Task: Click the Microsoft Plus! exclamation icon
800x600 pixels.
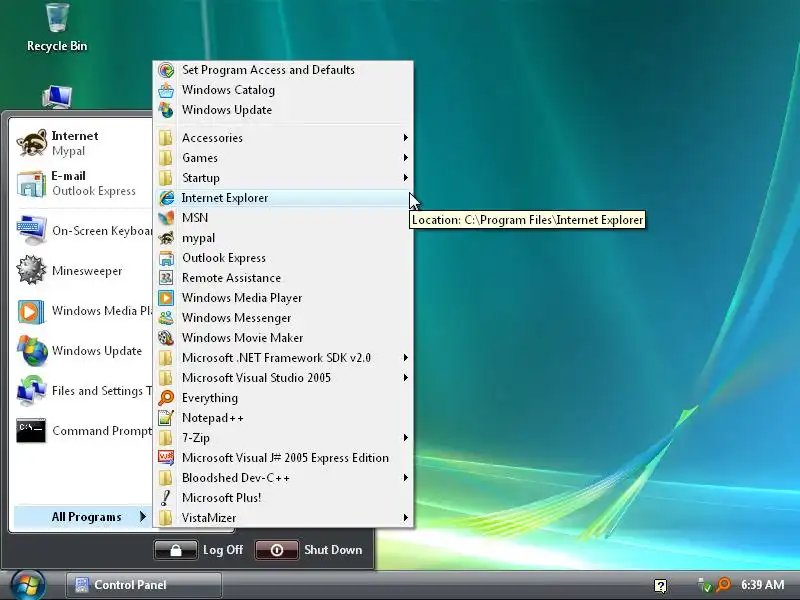Action: click(x=166, y=497)
